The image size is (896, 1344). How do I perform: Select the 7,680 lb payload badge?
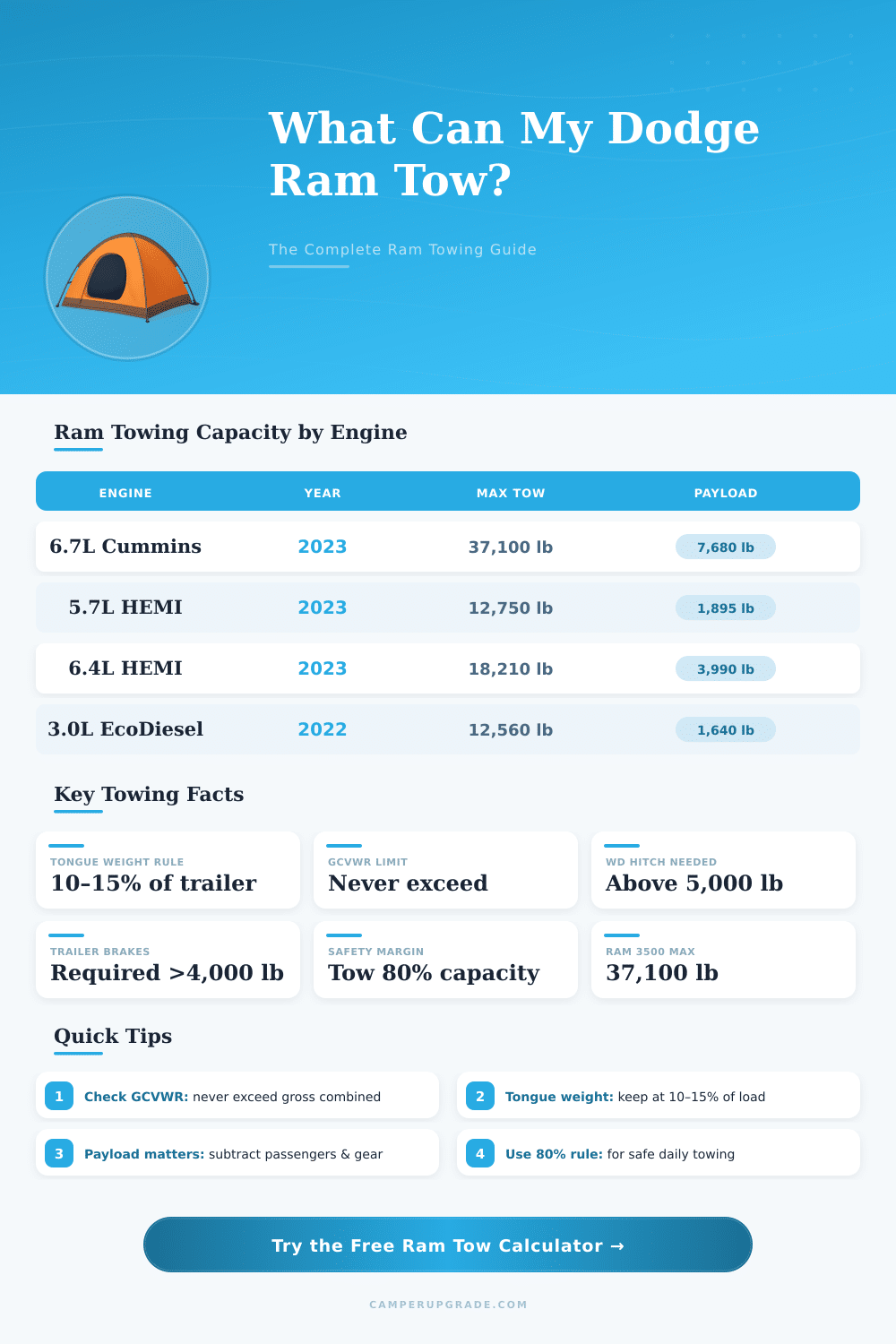point(725,547)
